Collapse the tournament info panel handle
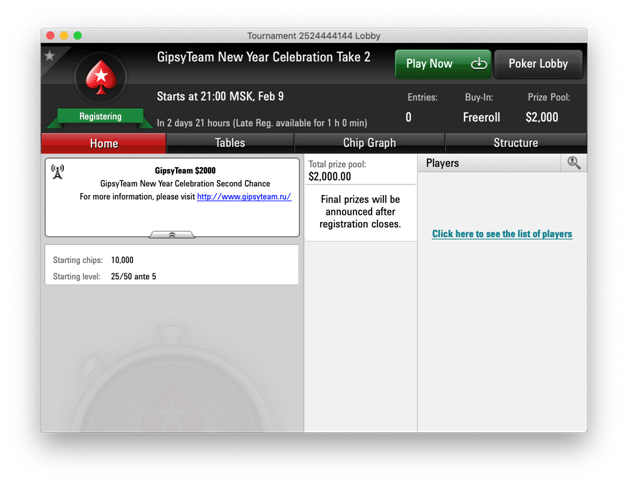This screenshot has height=485, width=627. click(172, 235)
